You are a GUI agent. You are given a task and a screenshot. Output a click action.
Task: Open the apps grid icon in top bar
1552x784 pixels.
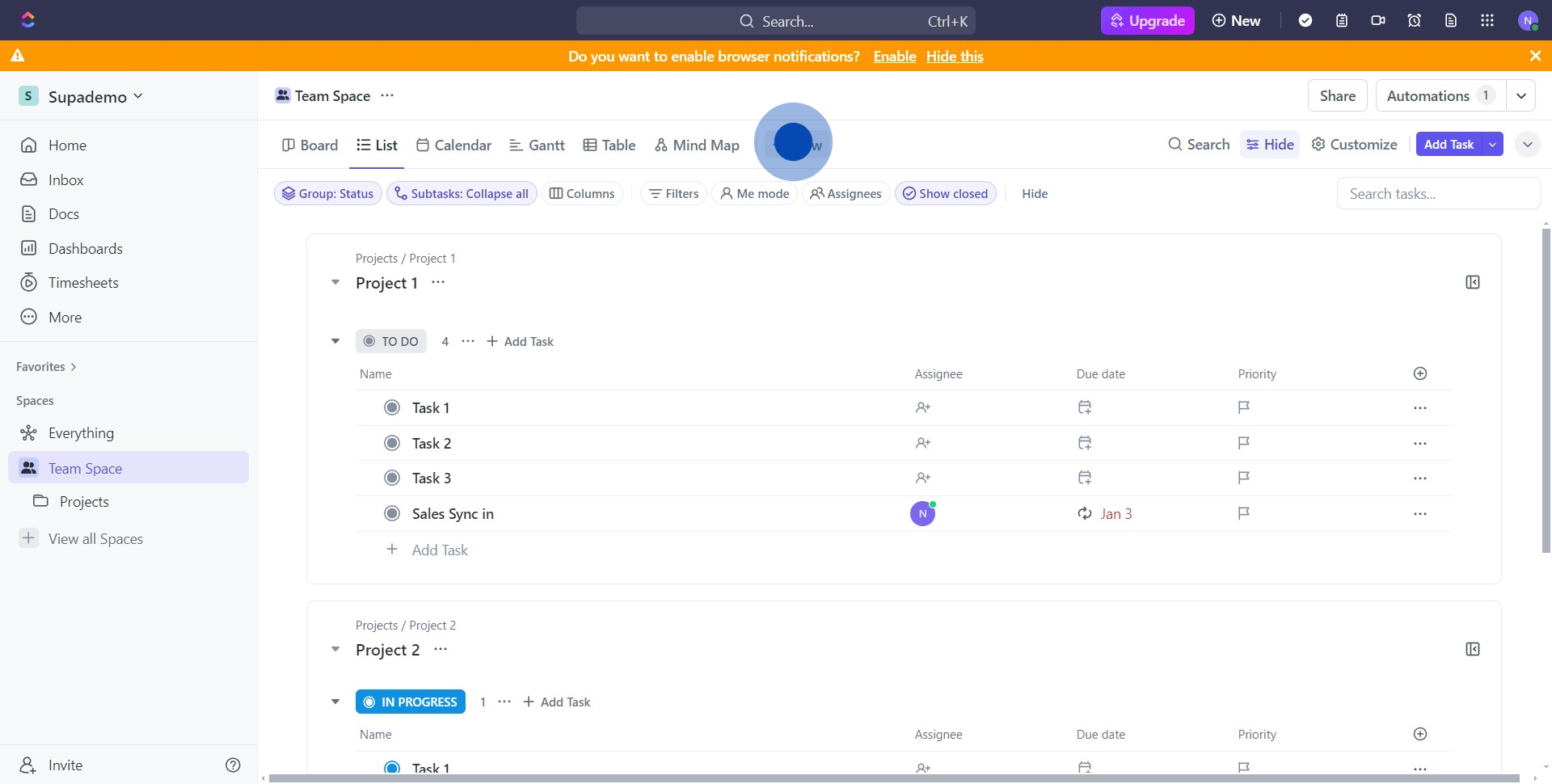click(x=1487, y=21)
